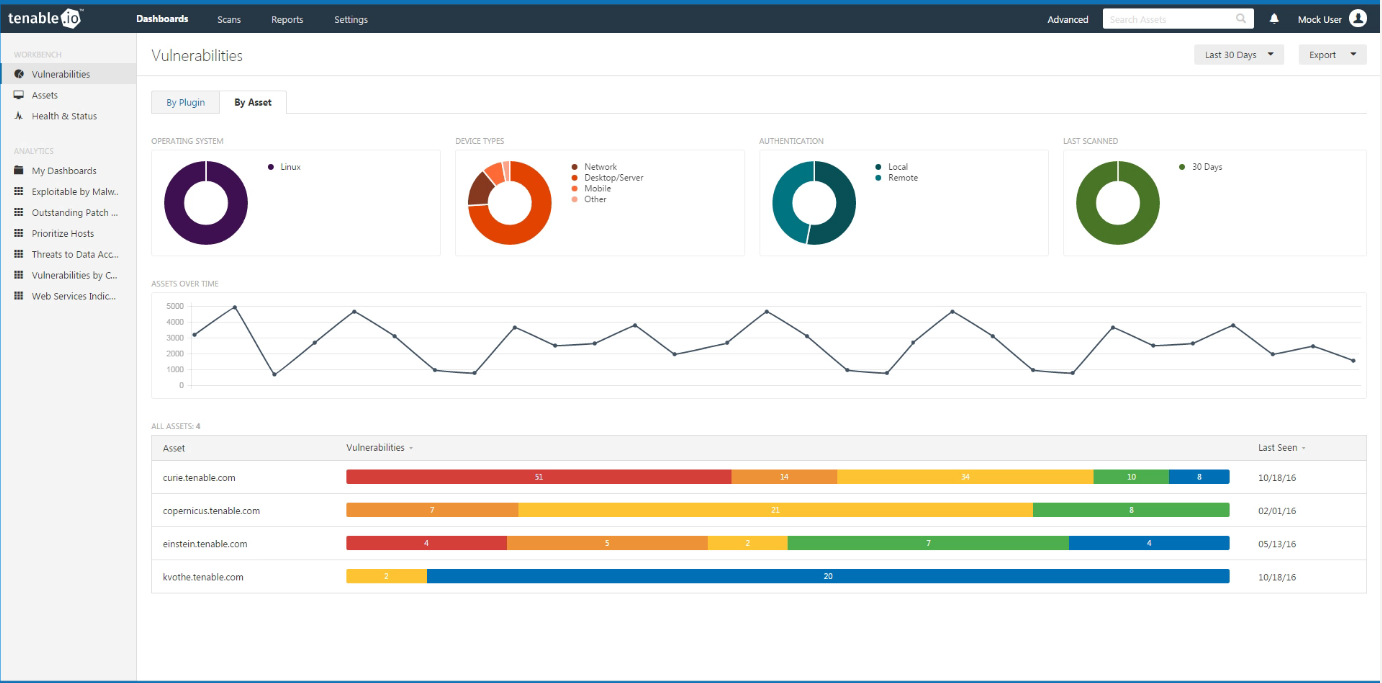Click the grid icon beside Prioritize Hosts

[19, 234]
